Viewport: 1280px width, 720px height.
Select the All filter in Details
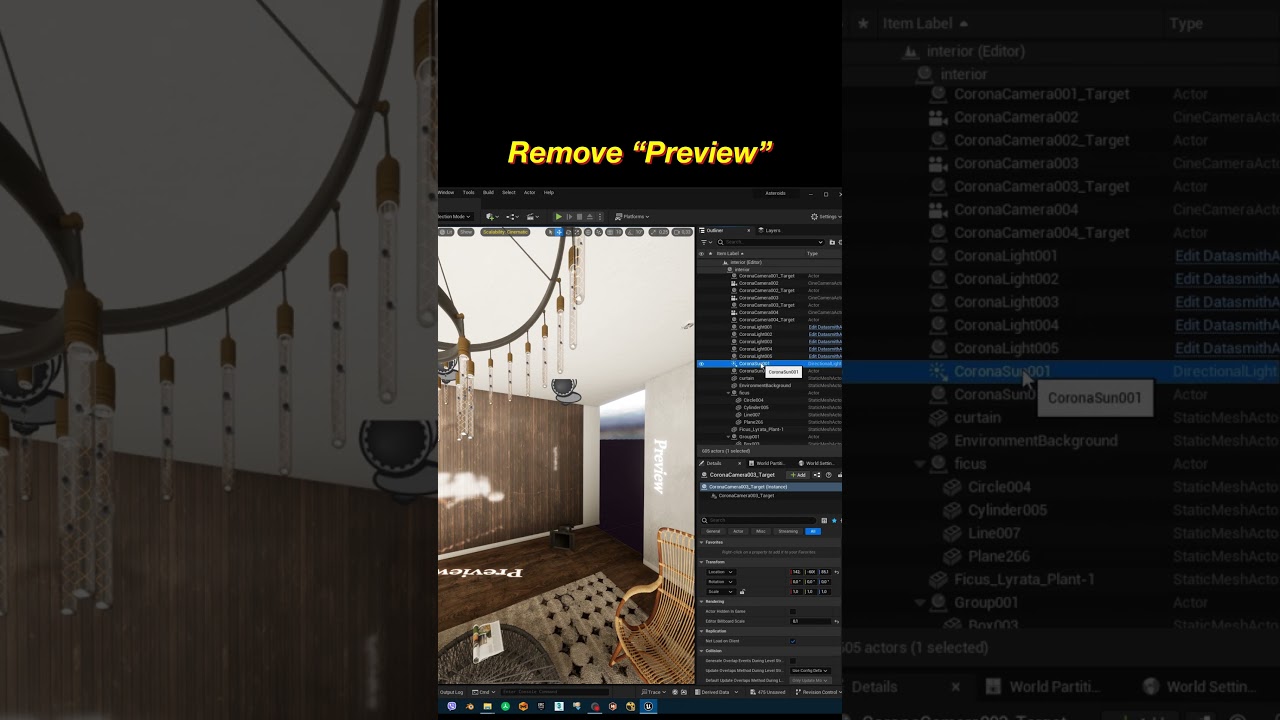(813, 531)
